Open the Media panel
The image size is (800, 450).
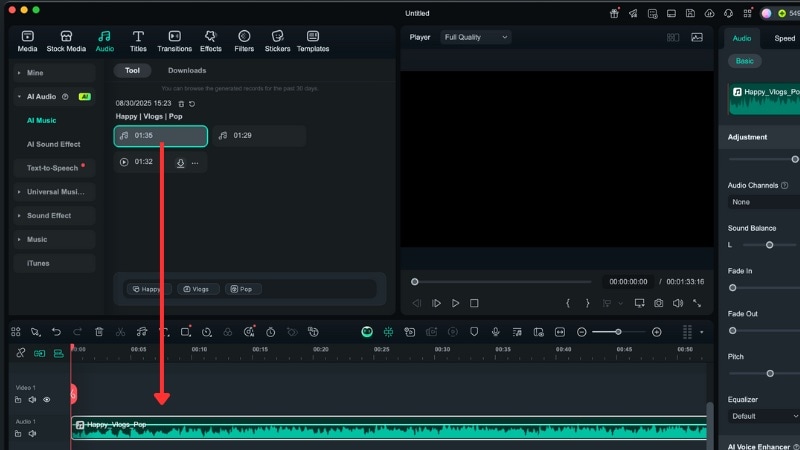click(27, 41)
